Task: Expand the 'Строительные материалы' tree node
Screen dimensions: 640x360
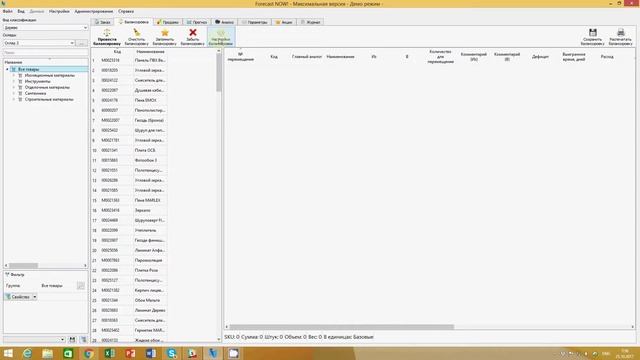Action: pos(13,99)
